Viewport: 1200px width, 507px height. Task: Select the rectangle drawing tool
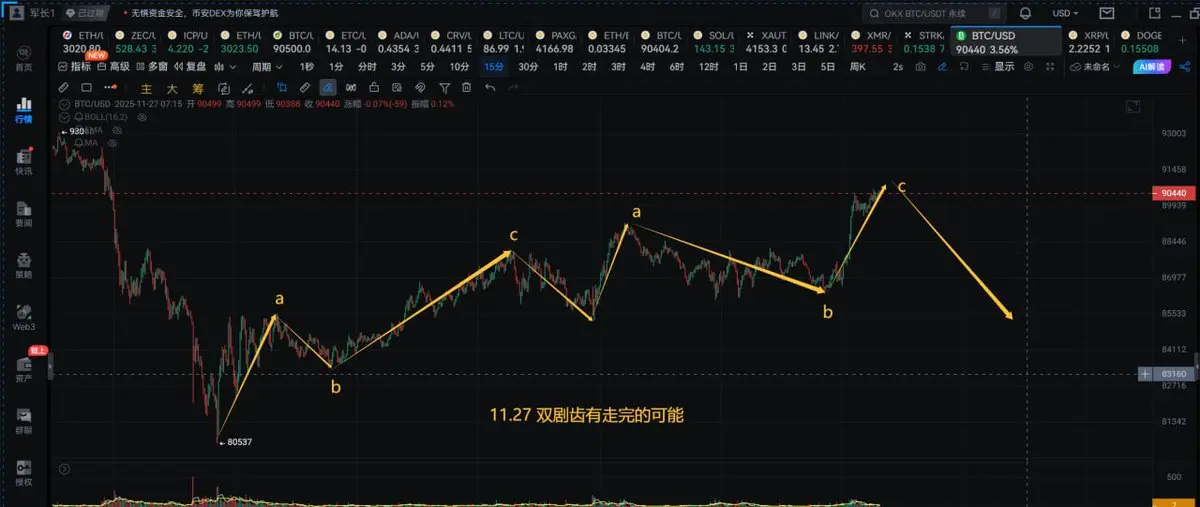click(x=87, y=87)
